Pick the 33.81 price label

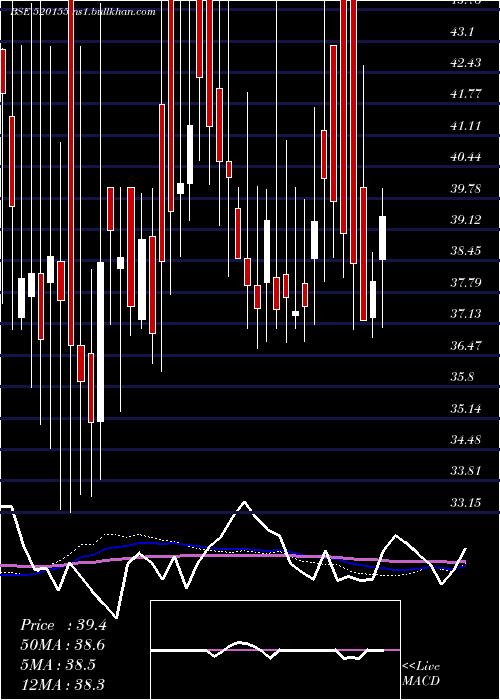(x=466, y=471)
